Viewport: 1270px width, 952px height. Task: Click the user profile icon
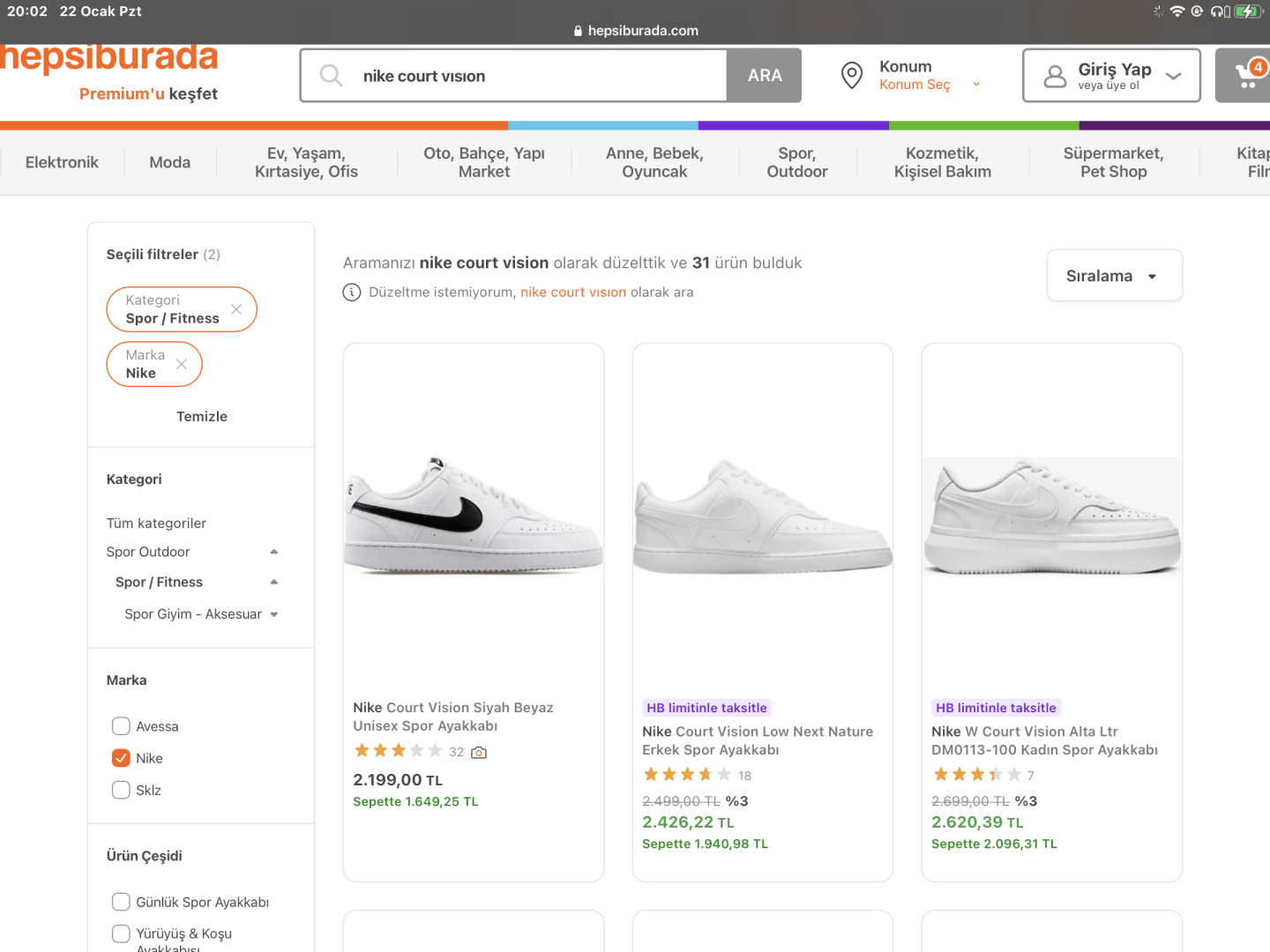tap(1055, 76)
